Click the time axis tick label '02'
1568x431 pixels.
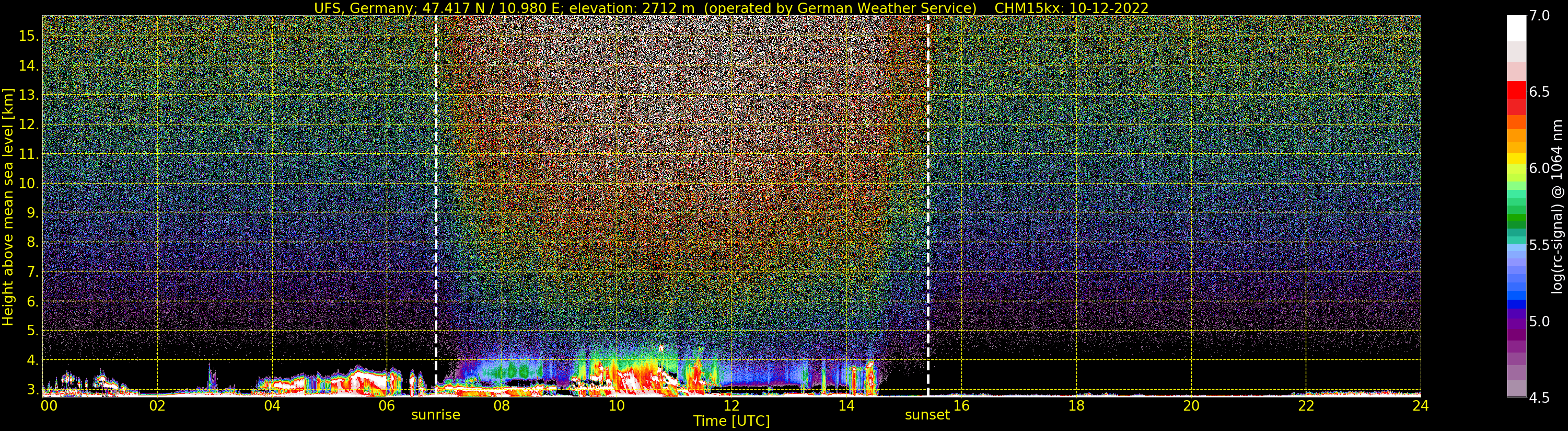coord(158,406)
